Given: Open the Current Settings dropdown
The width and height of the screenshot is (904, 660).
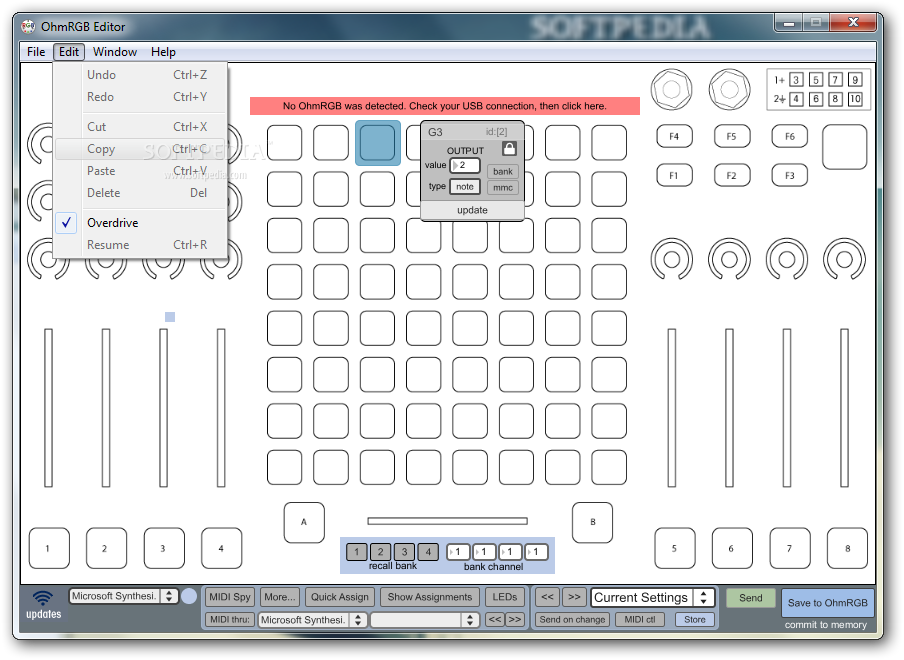Looking at the screenshot, I should [653, 598].
